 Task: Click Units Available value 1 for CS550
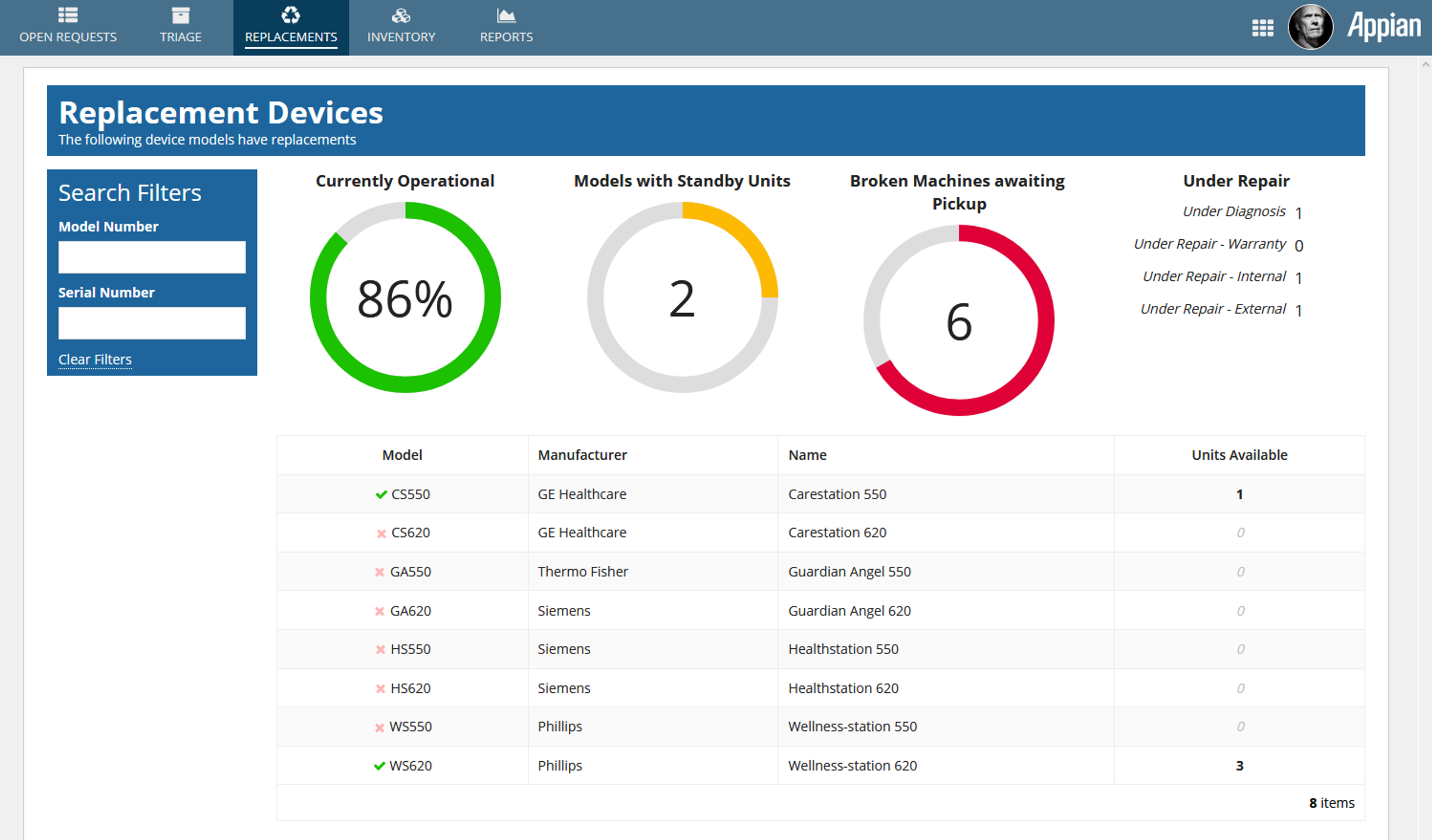1239,494
